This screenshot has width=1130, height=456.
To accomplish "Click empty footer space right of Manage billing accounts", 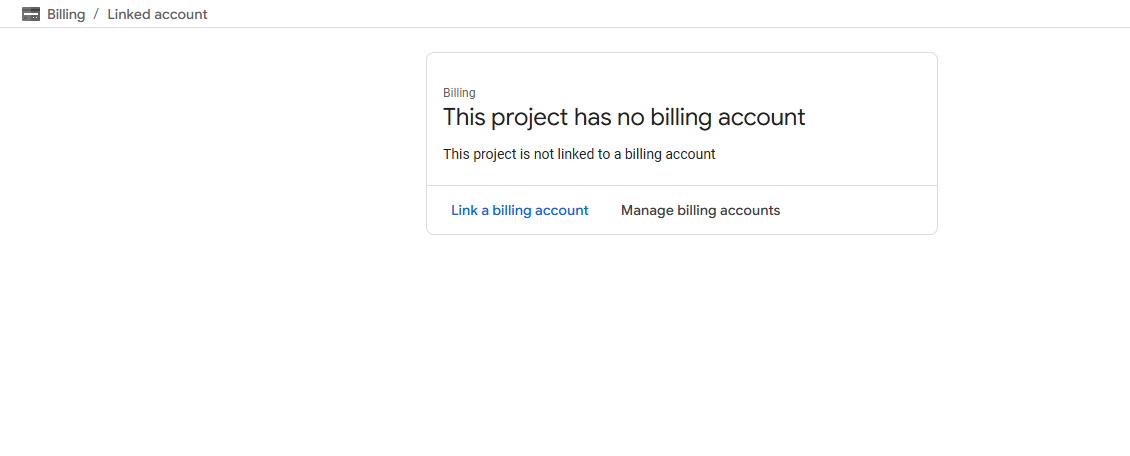I will point(858,210).
